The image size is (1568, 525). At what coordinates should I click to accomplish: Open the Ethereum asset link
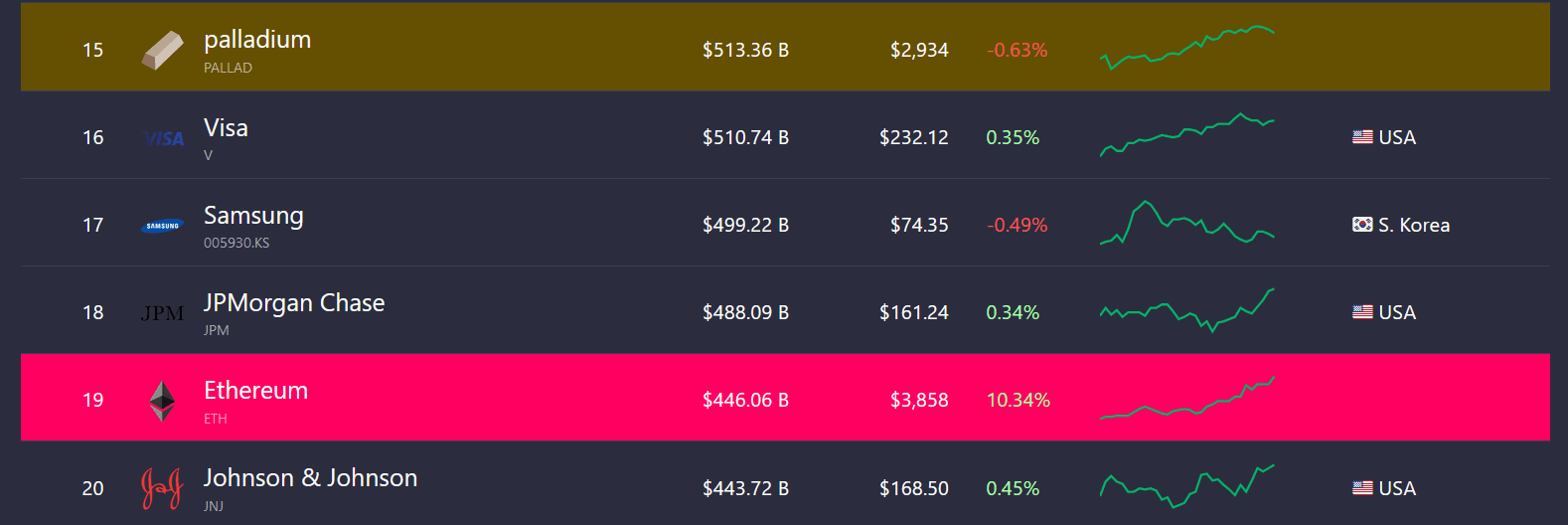[255, 391]
